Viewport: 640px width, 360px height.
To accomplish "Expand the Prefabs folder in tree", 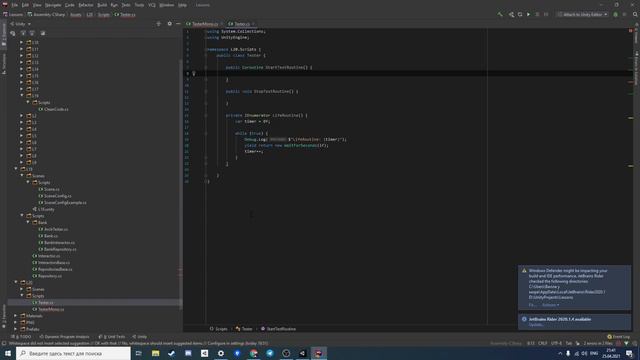I will coord(16,329).
